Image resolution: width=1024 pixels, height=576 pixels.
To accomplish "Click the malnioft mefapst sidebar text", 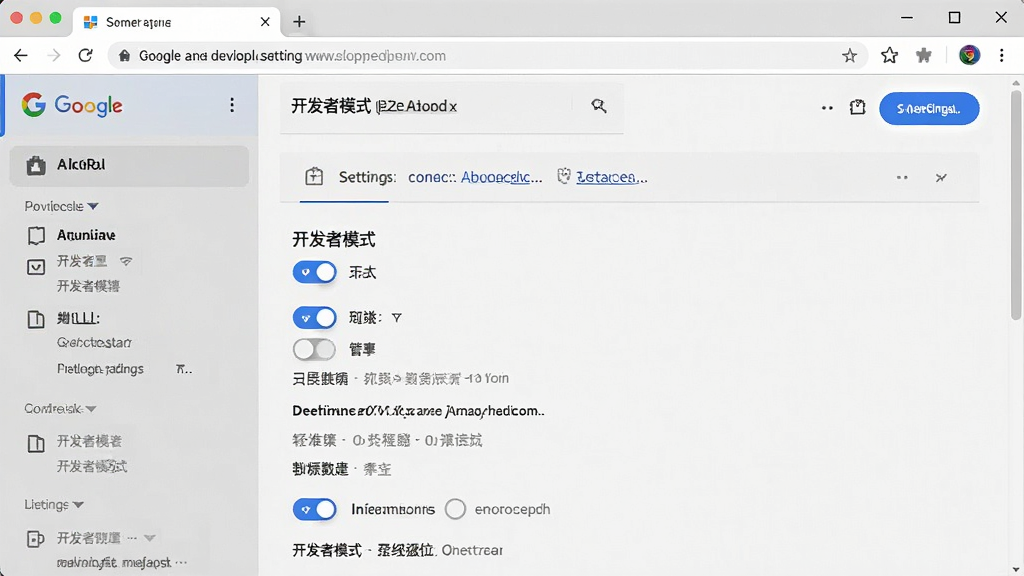I will (x=114, y=562).
